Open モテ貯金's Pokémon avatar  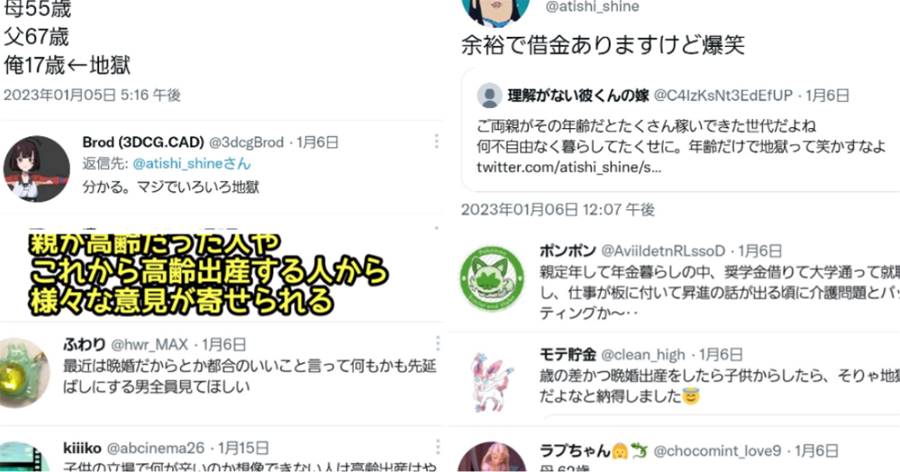pyautogui.click(x=492, y=382)
